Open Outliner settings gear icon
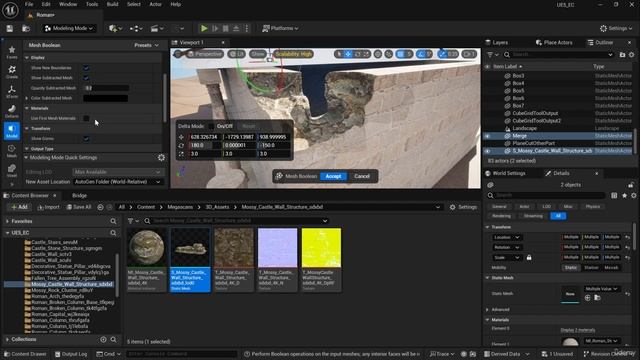The height and width of the screenshot is (360, 640). tap(631, 54)
